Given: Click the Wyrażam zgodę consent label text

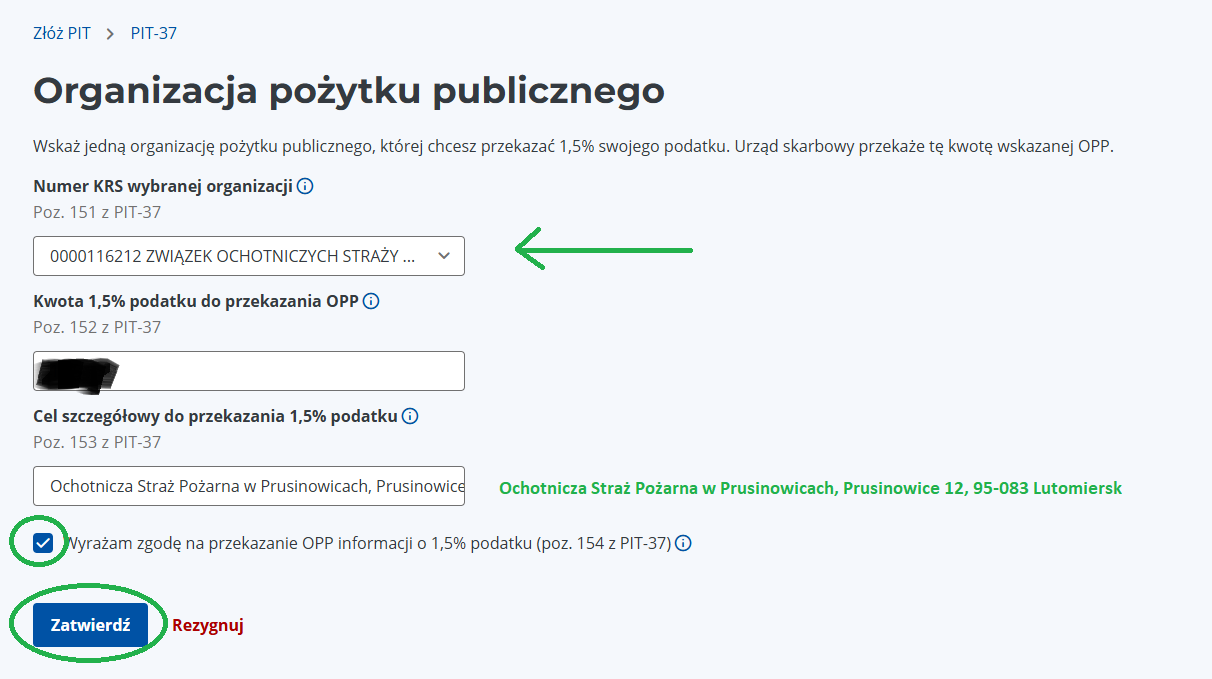Looking at the screenshot, I should click(x=368, y=544).
